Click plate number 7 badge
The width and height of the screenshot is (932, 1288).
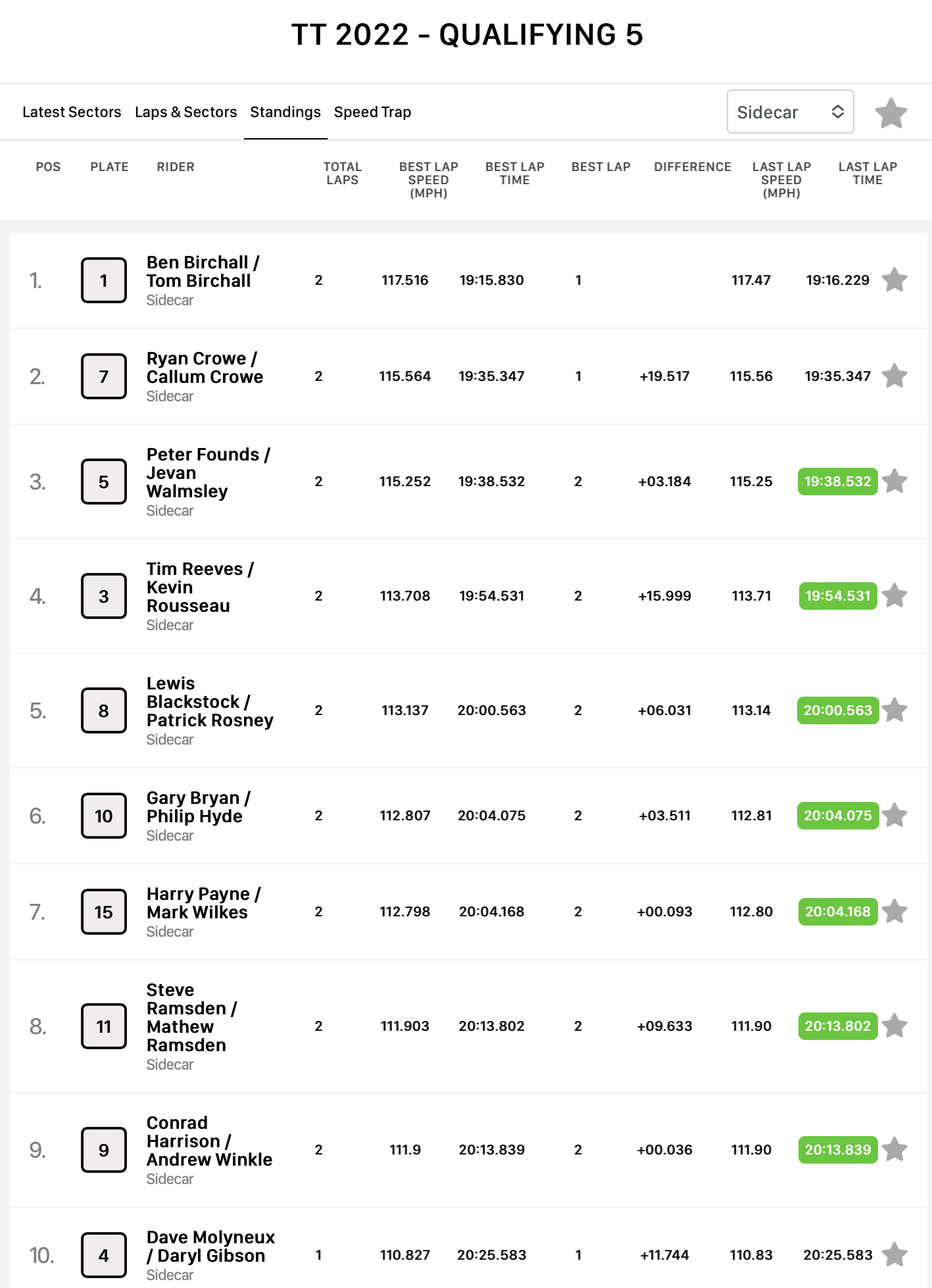tap(104, 376)
